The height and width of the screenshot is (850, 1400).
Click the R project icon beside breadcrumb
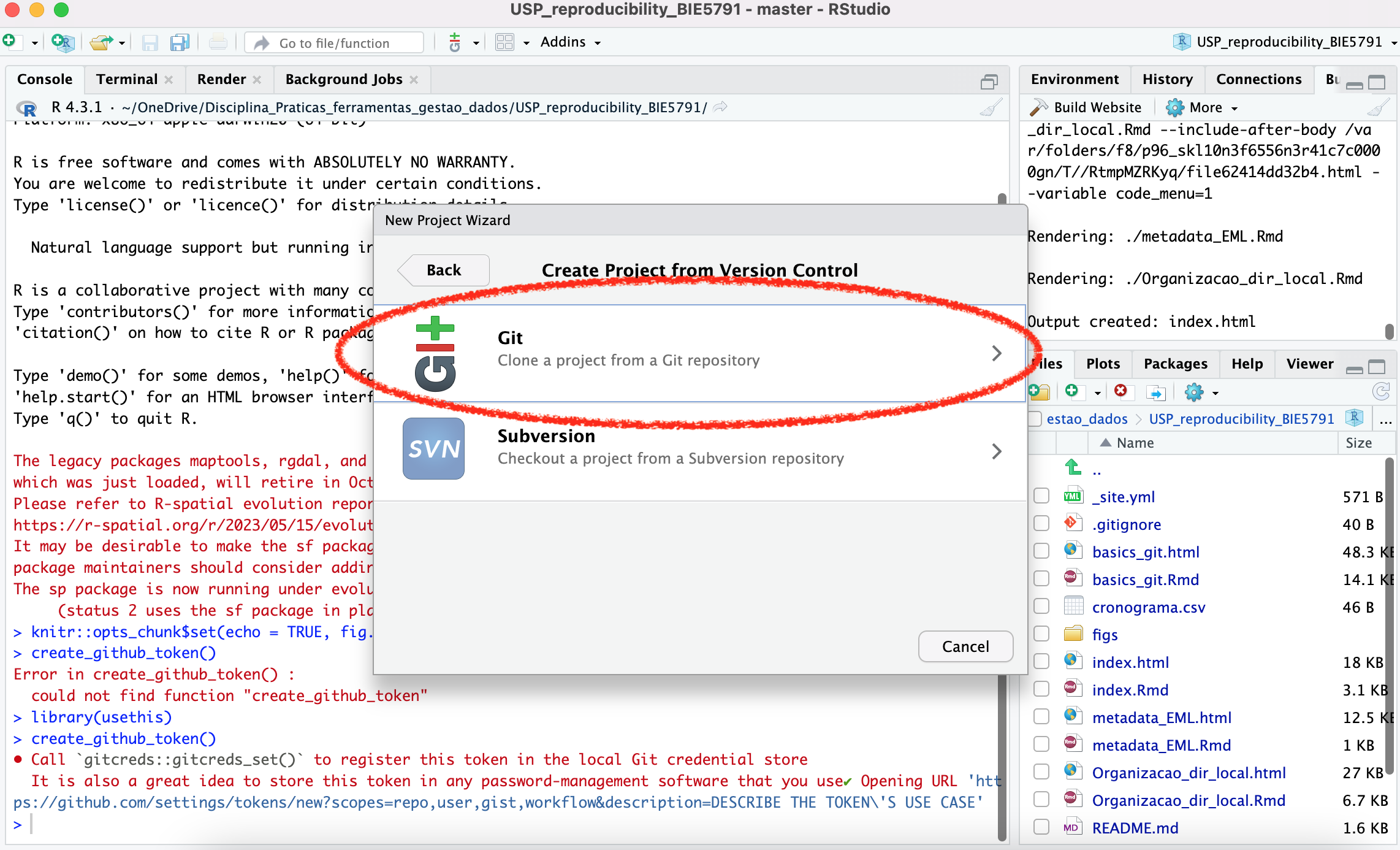pos(1354,418)
